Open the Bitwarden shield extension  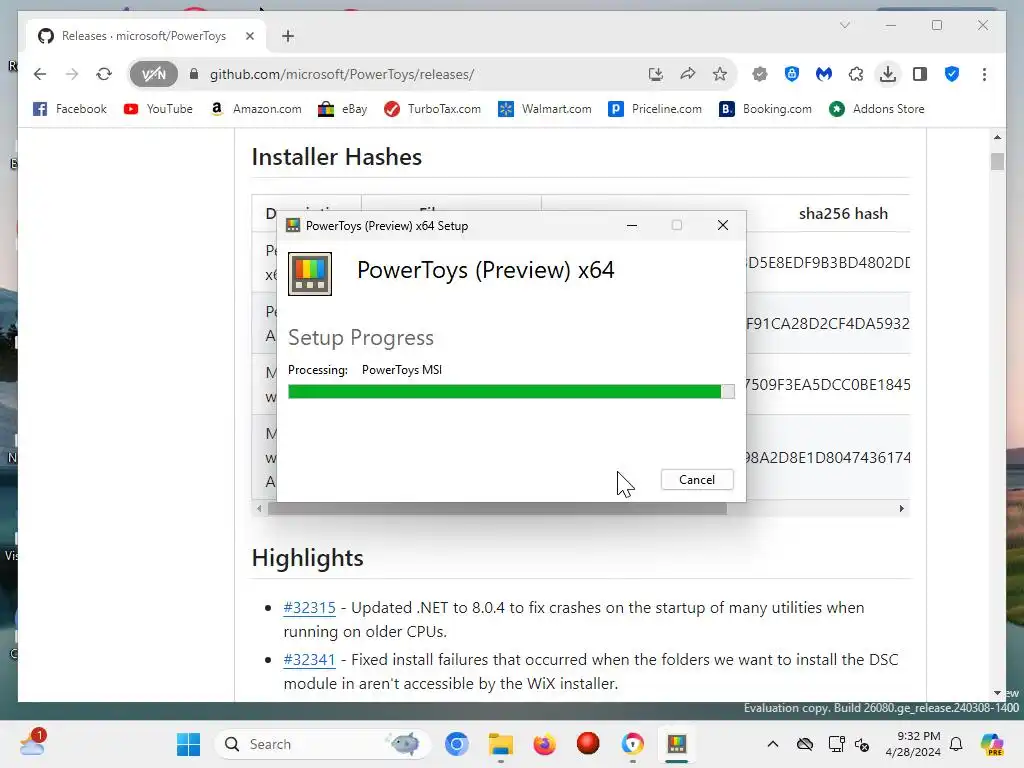pyautogui.click(x=792, y=74)
